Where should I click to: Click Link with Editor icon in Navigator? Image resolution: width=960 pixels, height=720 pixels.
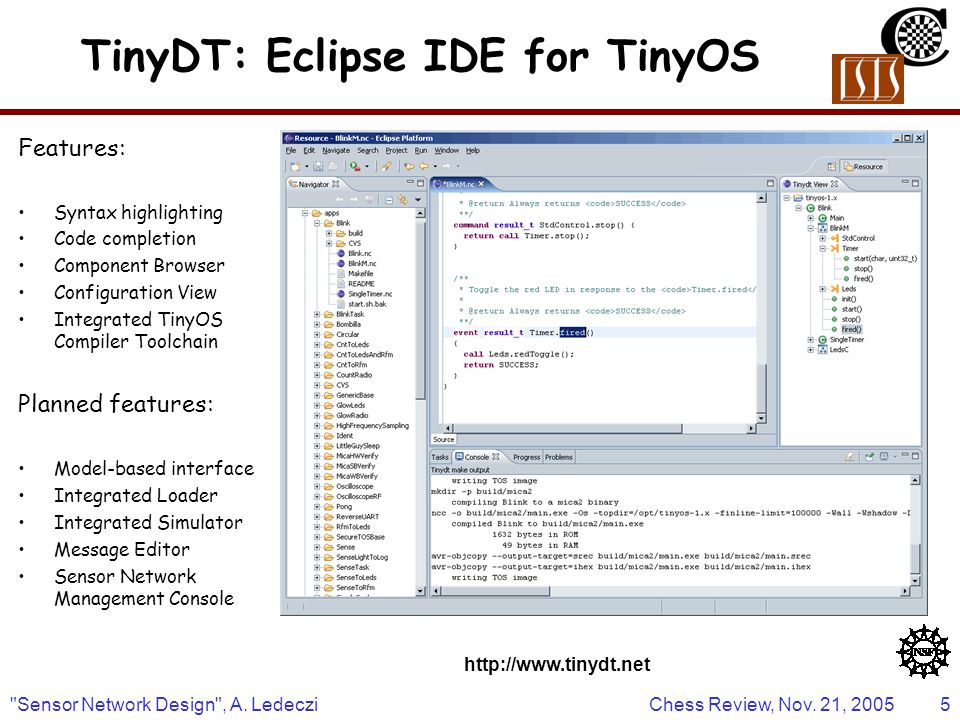[x=403, y=200]
